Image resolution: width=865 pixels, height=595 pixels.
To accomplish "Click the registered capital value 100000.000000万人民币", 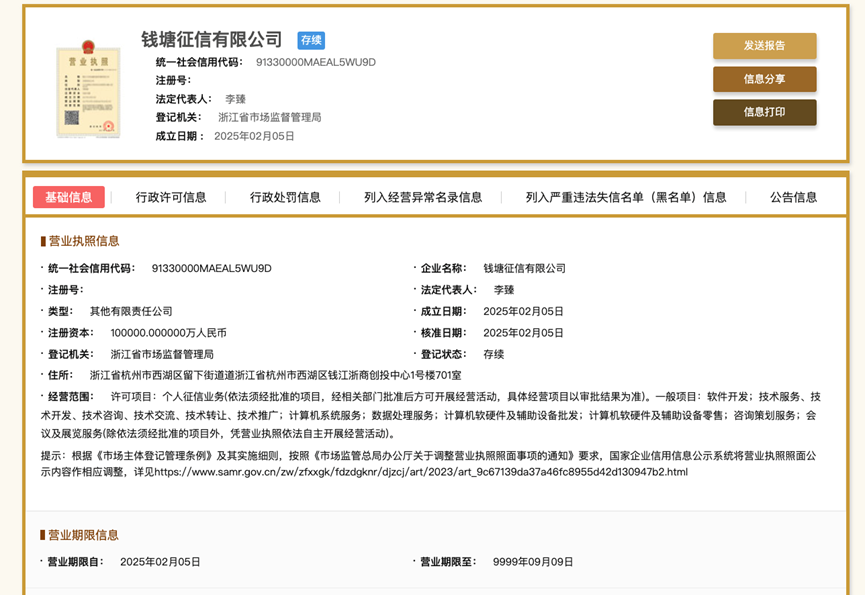I will [168, 333].
